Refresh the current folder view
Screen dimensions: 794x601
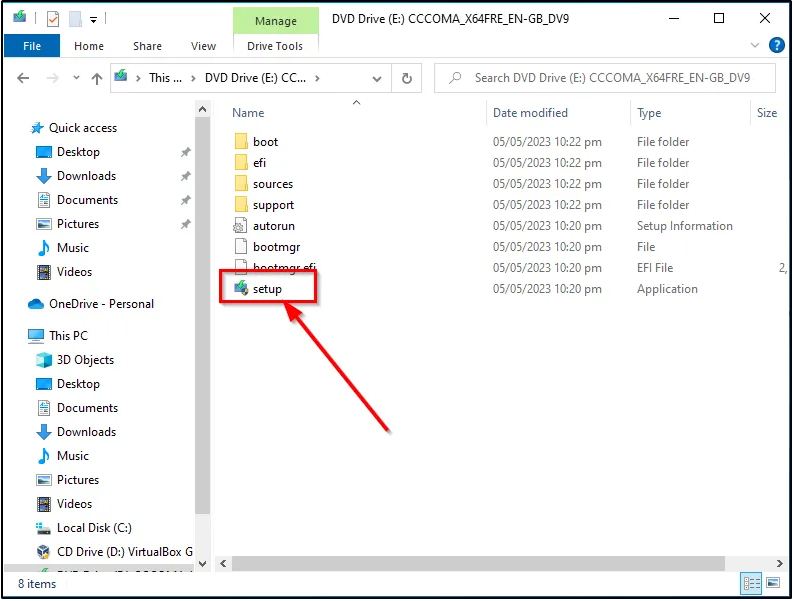[407, 78]
